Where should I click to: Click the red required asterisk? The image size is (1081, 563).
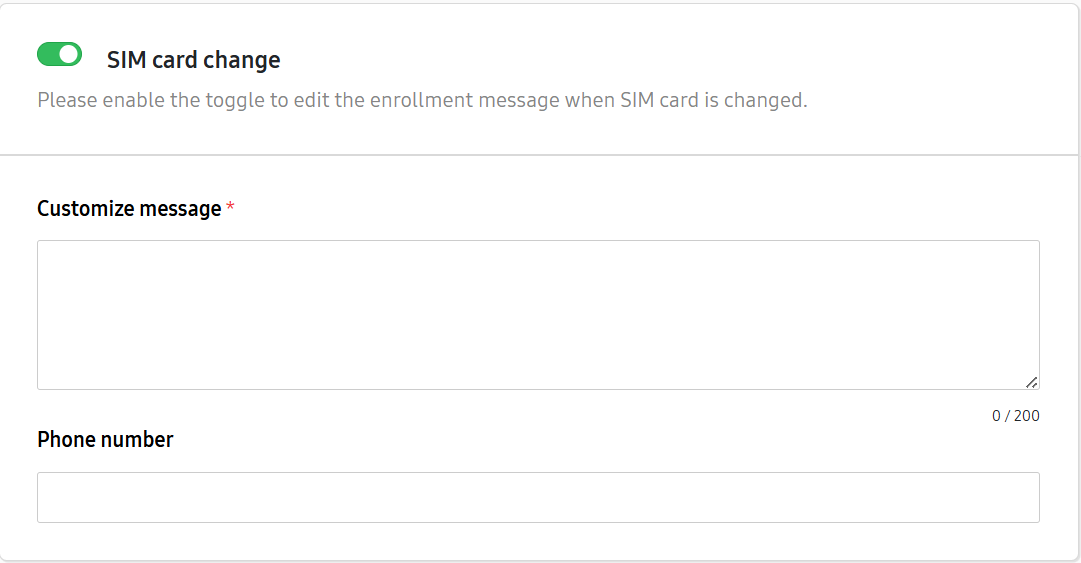pos(230,207)
